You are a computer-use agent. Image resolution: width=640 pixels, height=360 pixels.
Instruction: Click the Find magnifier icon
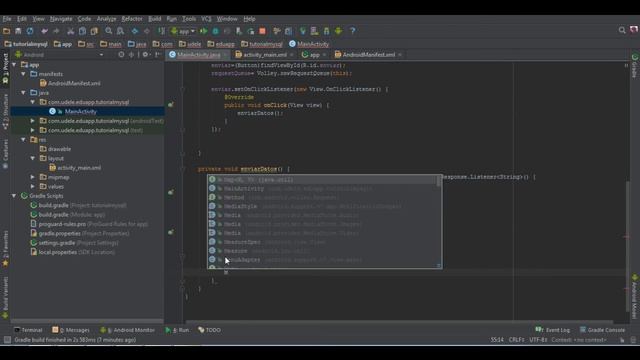(109, 31)
